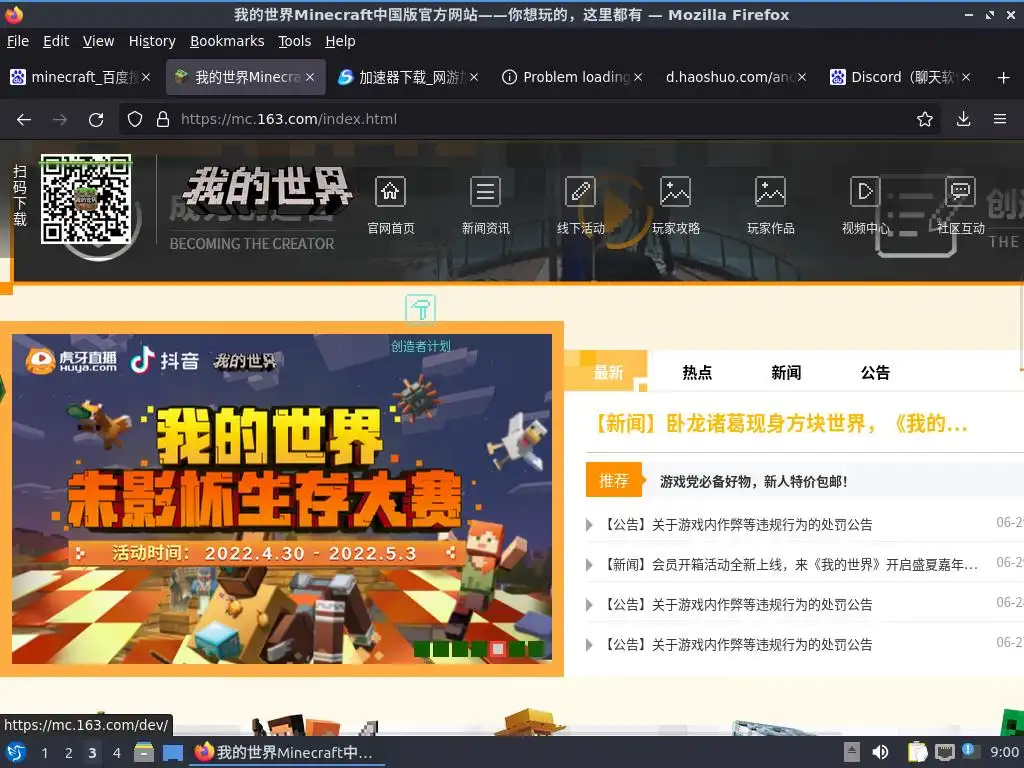Switch to the minecraft_百度 tab

80,77
